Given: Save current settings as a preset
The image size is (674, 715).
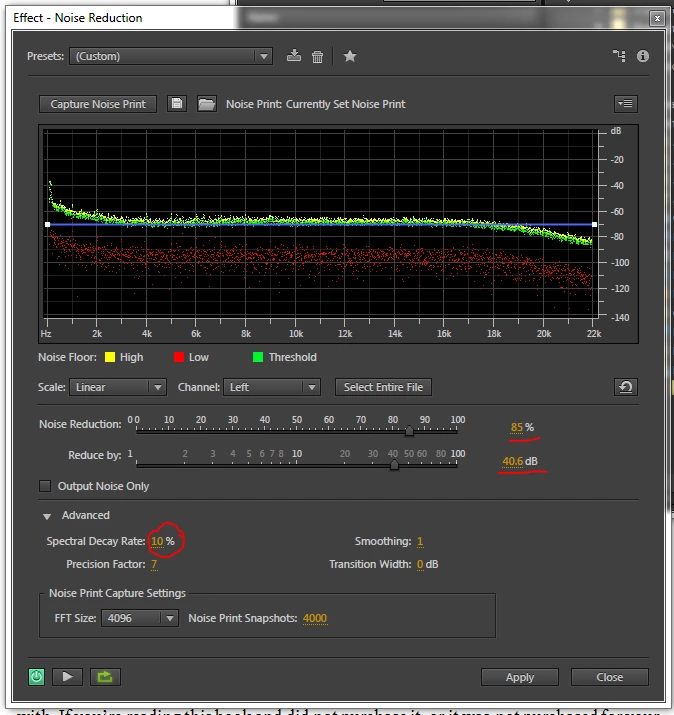Looking at the screenshot, I should coord(294,56).
